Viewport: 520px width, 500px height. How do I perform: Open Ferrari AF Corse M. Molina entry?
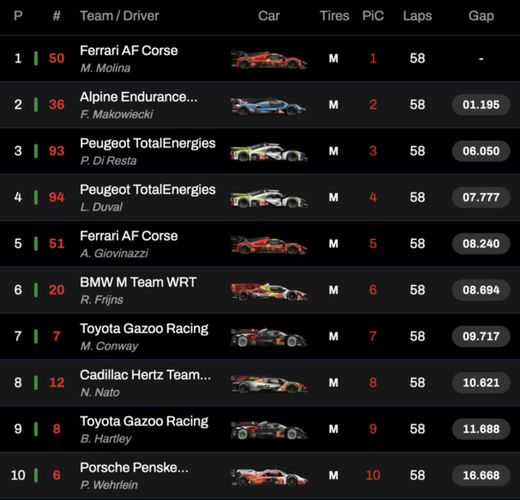[x=260, y=58]
